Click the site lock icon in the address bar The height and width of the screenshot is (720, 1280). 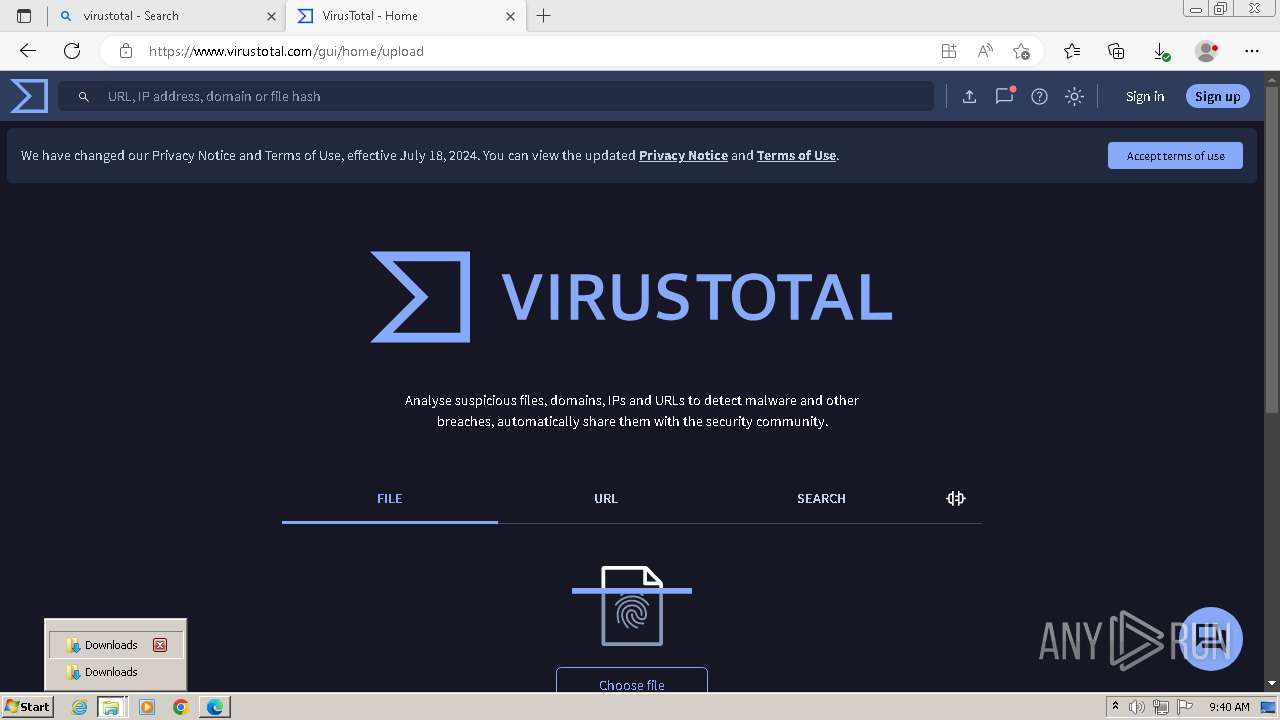(x=125, y=51)
